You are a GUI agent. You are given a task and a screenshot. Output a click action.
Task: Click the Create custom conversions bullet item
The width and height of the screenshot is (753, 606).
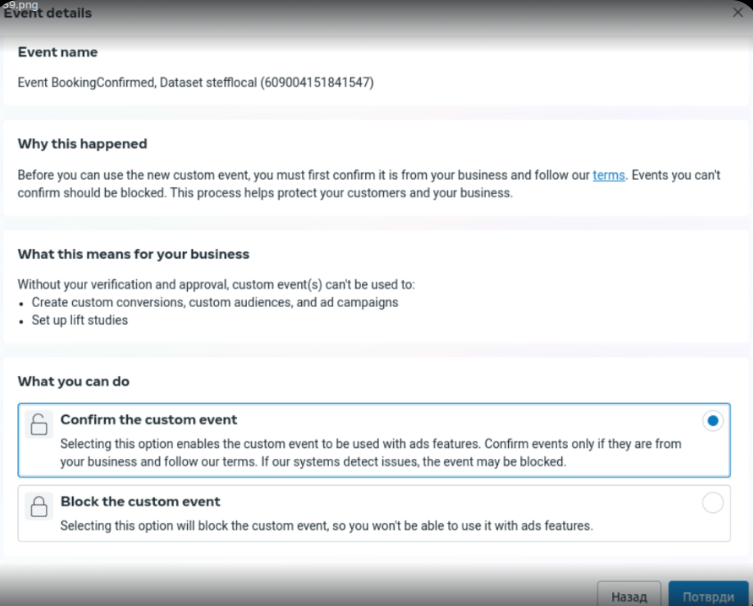tap(214, 302)
